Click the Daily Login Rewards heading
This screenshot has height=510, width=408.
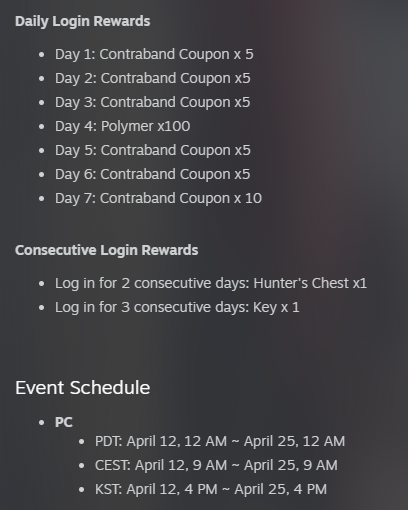pos(83,21)
